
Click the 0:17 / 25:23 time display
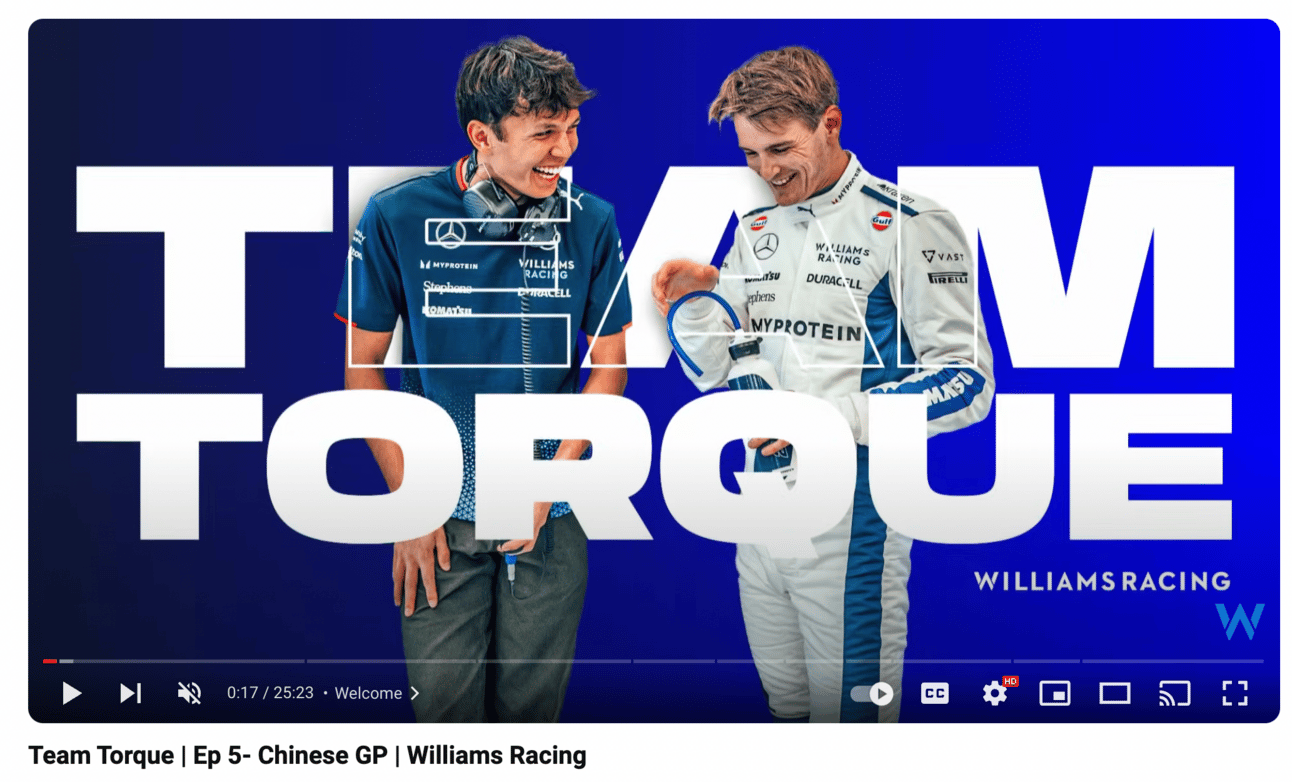tap(271, 693)
